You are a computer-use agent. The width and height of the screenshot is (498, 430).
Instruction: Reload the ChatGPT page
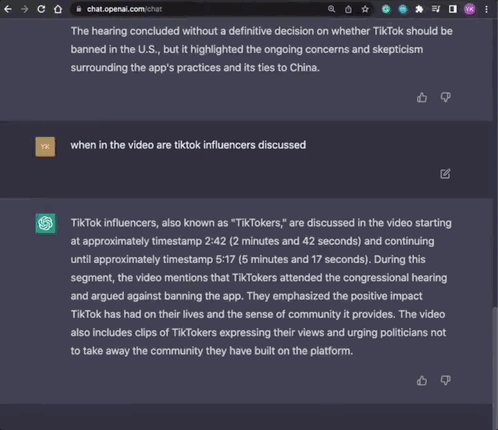click(41, 9)
